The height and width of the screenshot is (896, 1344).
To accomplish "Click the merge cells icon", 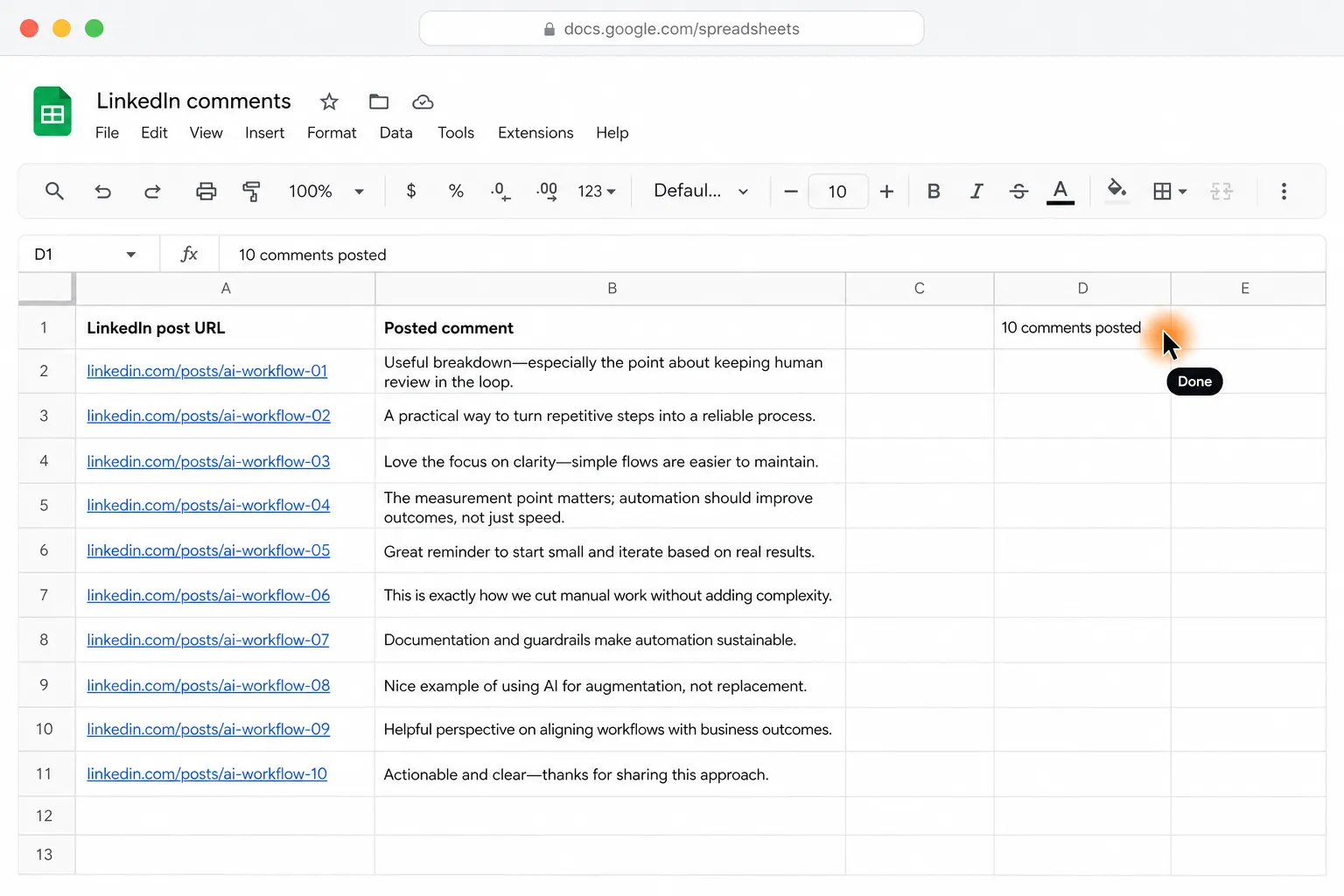I will (x=1221, y=191).
